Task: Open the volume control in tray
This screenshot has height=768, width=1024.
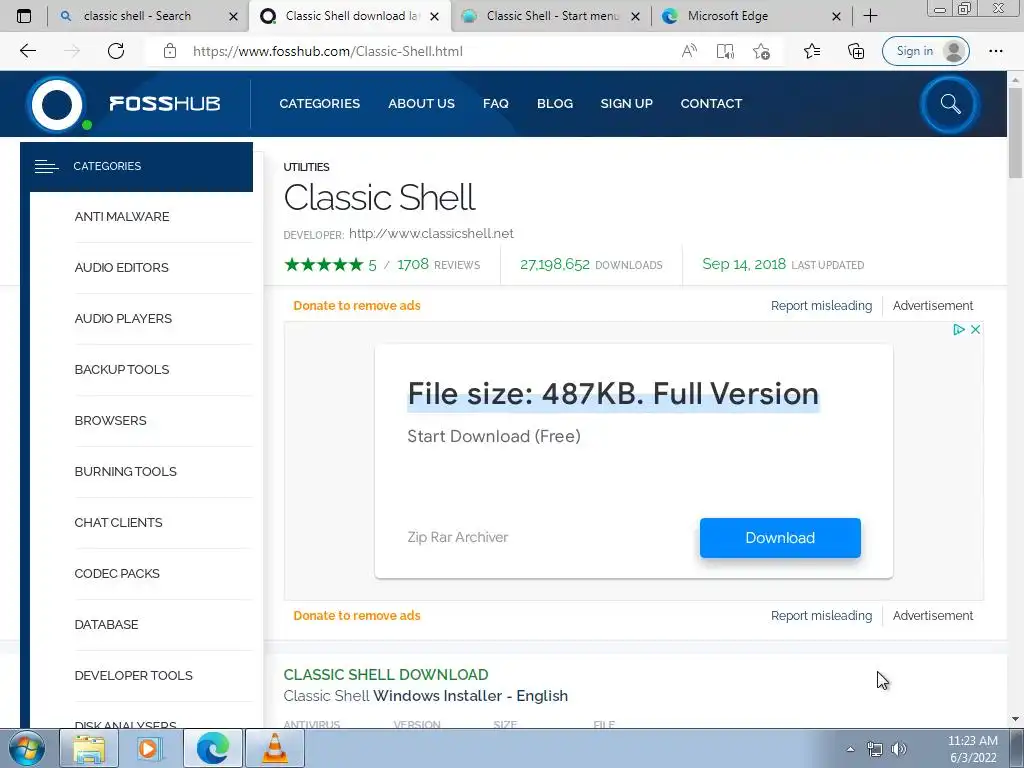Action: click(x=899, y=749)
